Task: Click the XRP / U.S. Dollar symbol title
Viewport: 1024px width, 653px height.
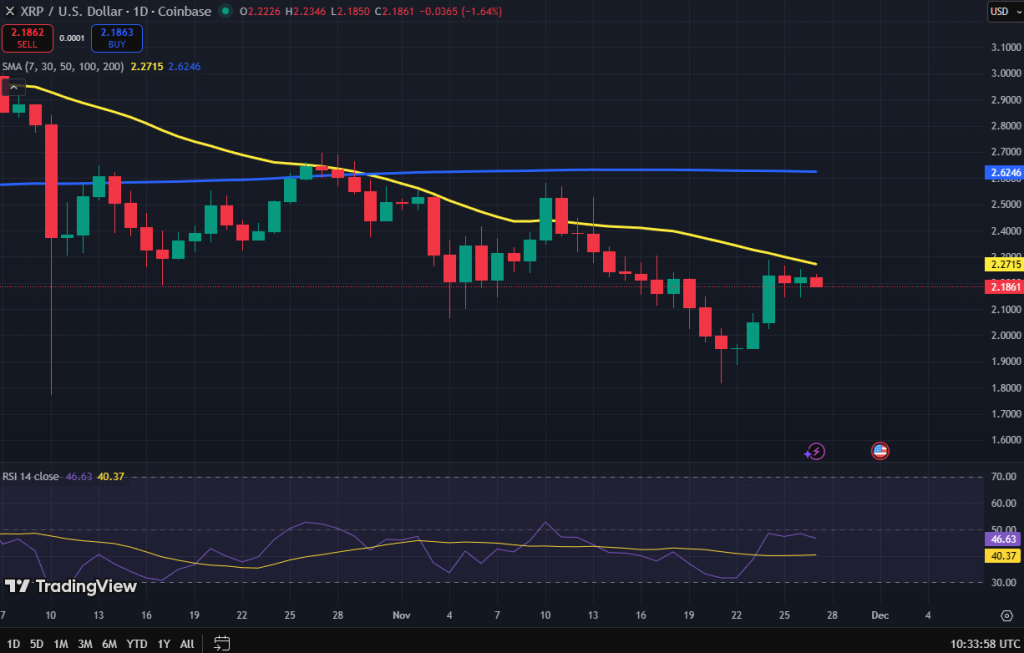Action: pos(72,11)
